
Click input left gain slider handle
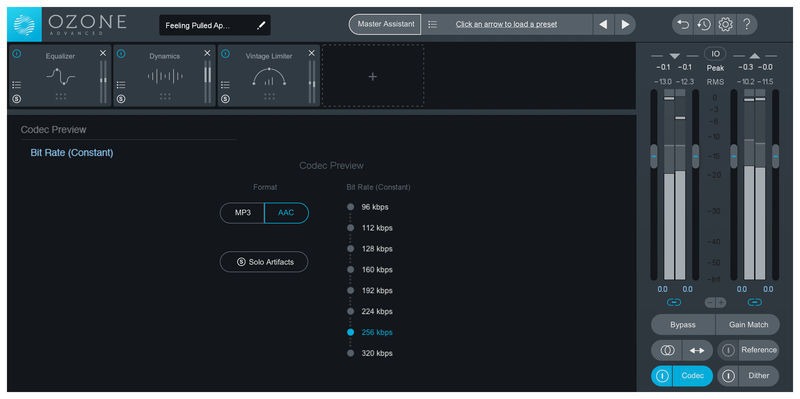tap(654, 156)
